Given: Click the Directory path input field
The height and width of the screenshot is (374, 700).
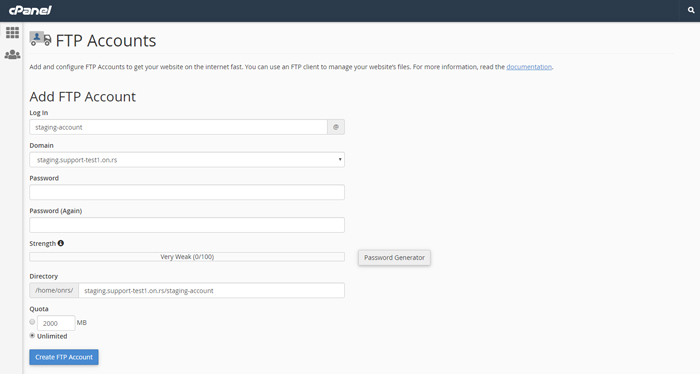Looking at the screenshot, I should (x=212, y=291).
